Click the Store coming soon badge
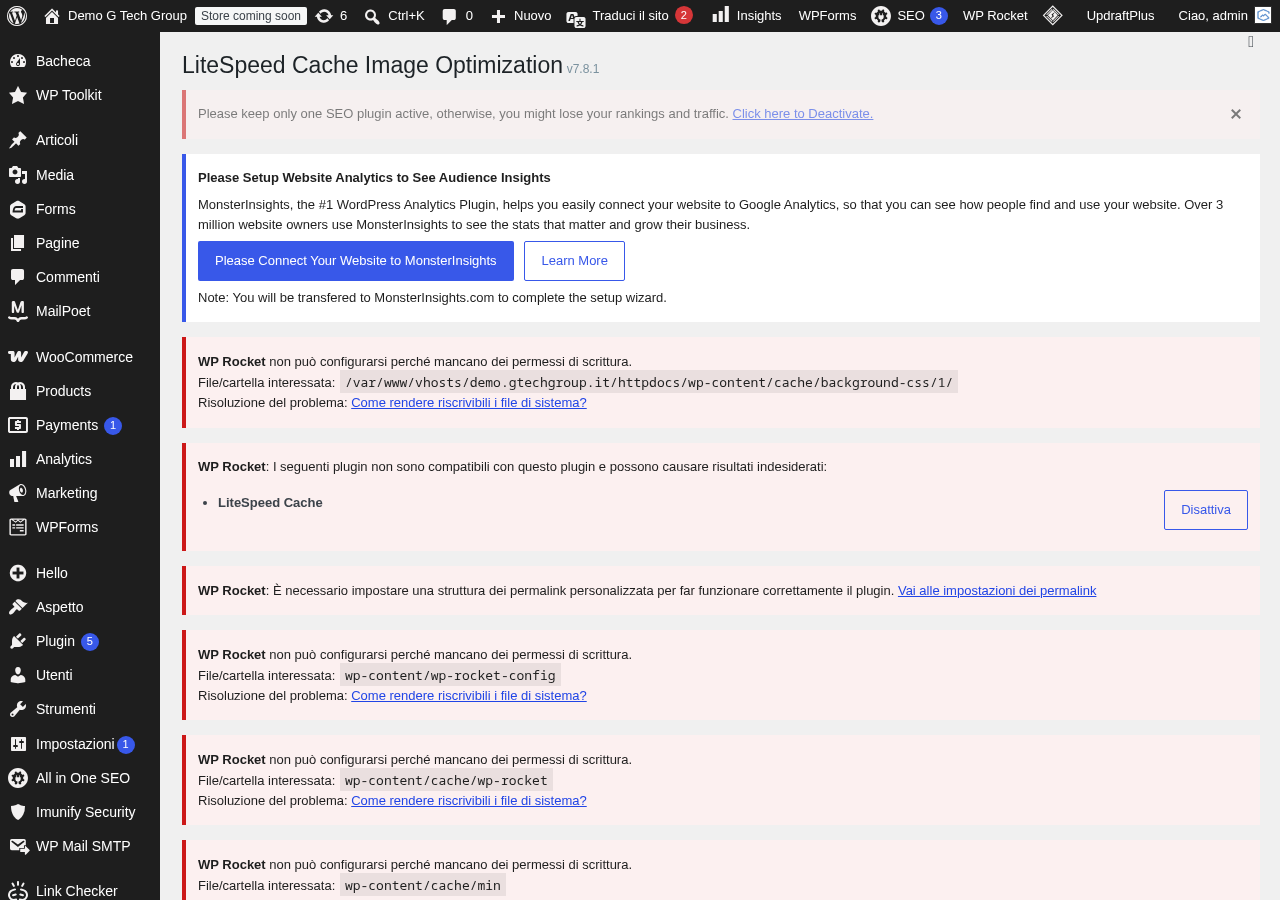This screenshot has width=1280, height=900. (x=251, y=16)
